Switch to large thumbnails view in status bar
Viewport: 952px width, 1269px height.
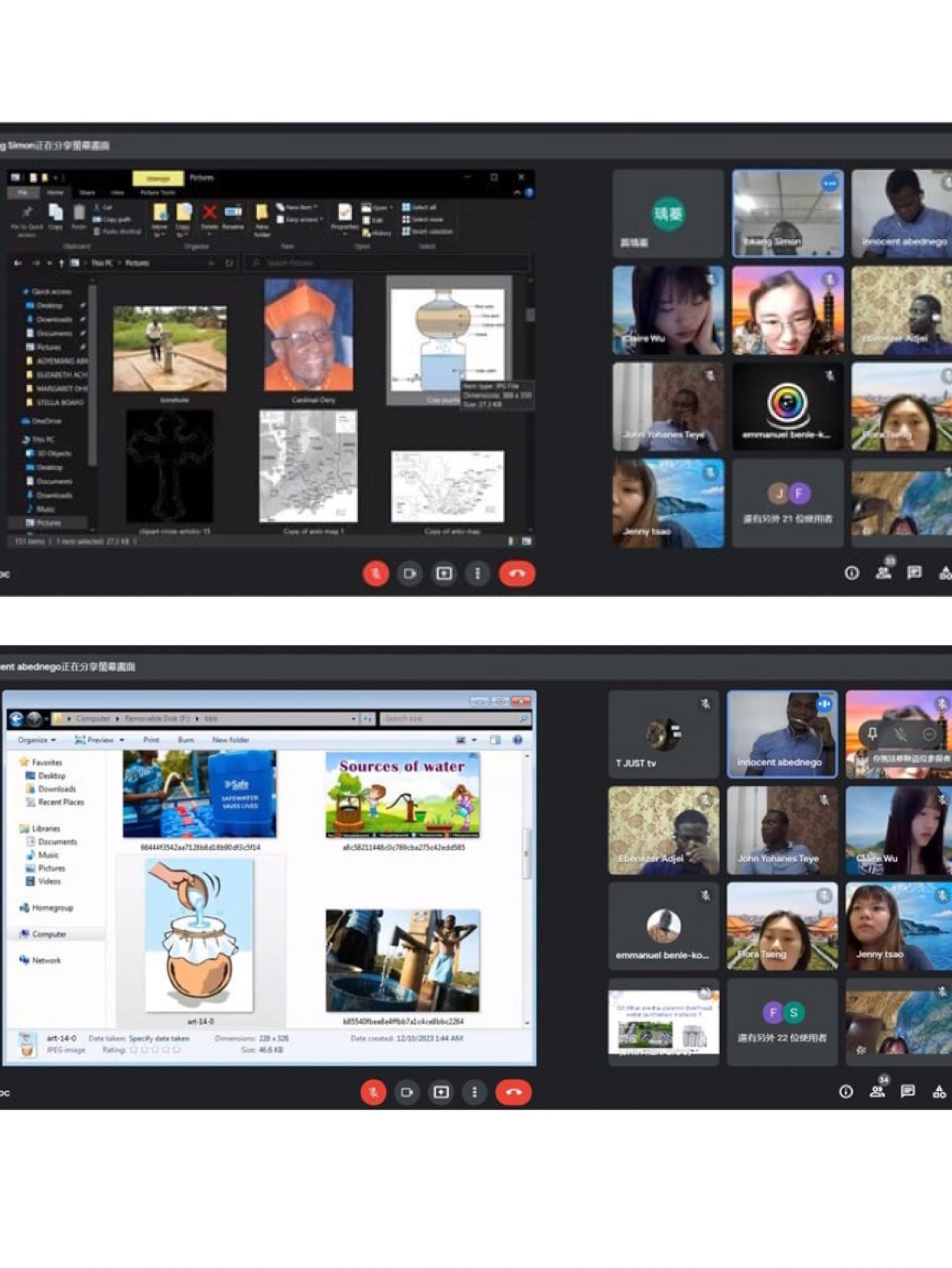526,541
